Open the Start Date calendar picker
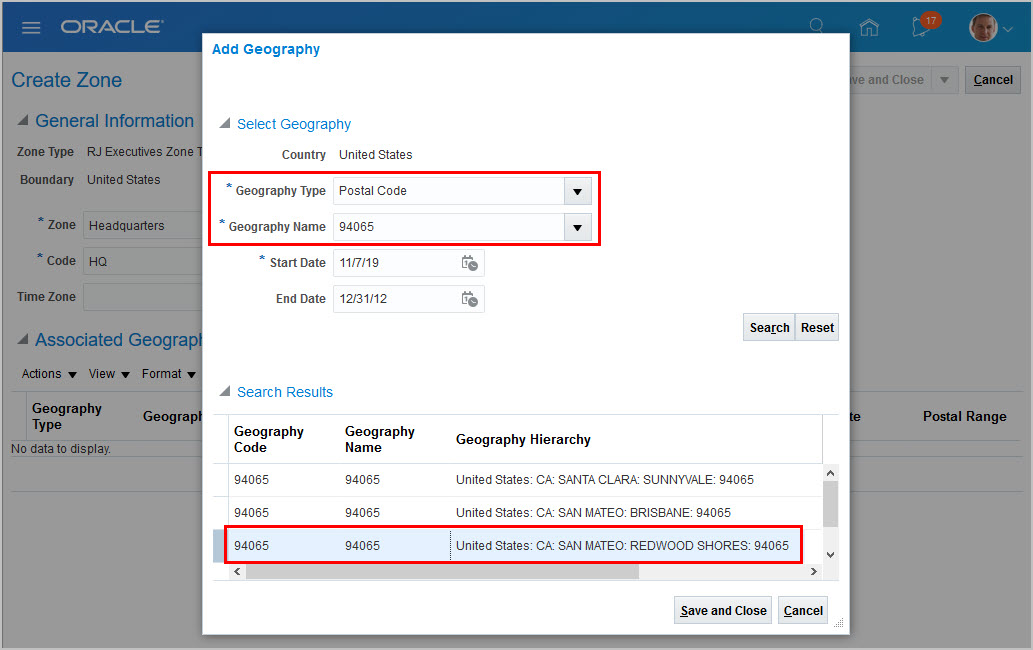This screenshot has width=1033, height=650. coord(469,263)
